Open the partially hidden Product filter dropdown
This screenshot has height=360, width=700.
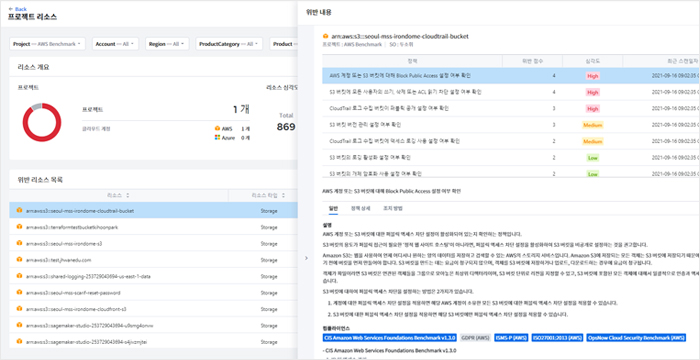tap(283, 44)
